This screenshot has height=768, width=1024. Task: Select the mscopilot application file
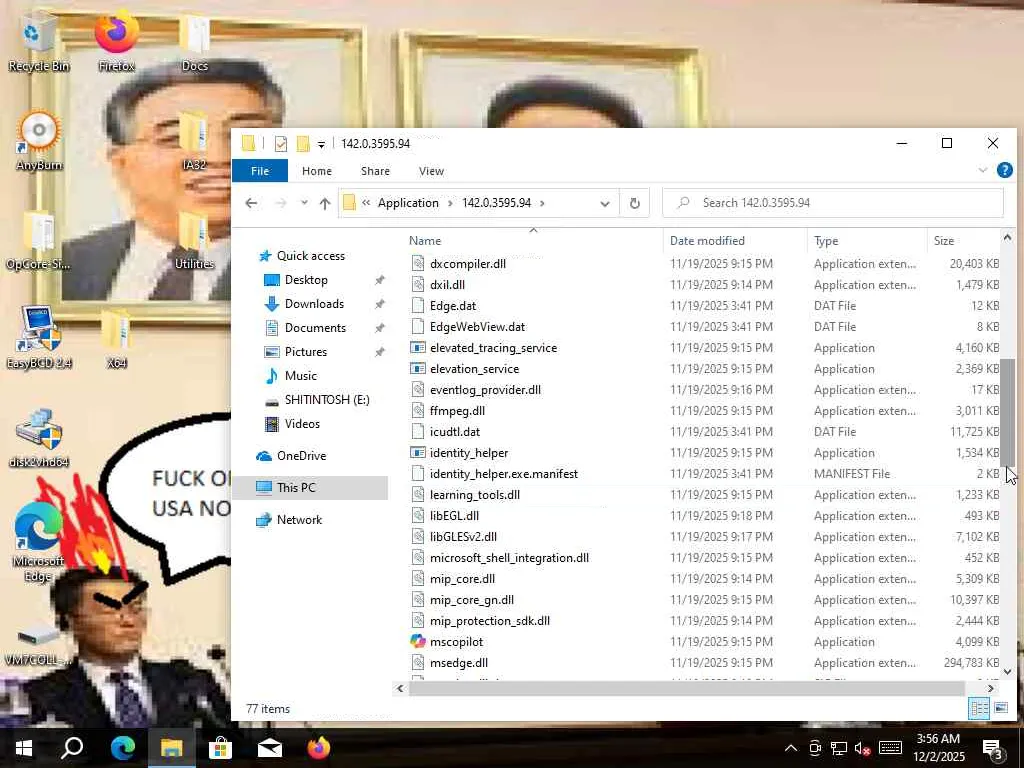456,641
